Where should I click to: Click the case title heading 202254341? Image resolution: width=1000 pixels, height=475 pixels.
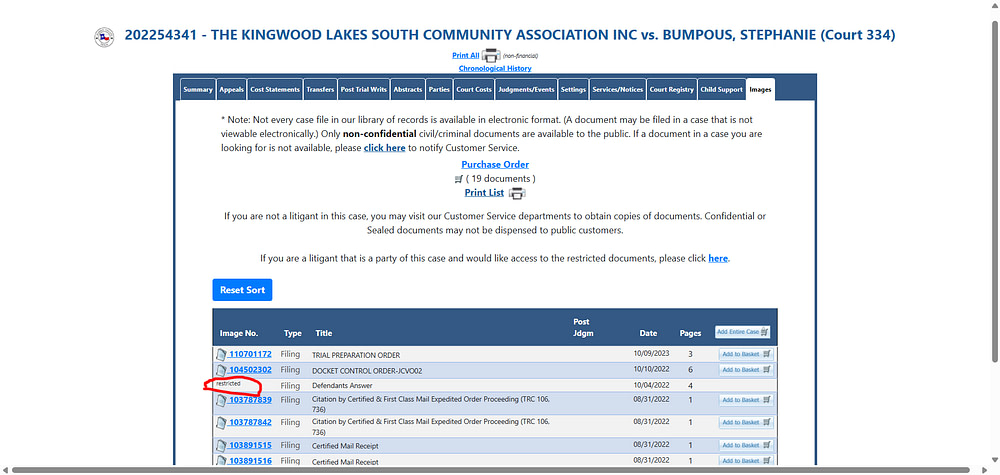[510, 35]
